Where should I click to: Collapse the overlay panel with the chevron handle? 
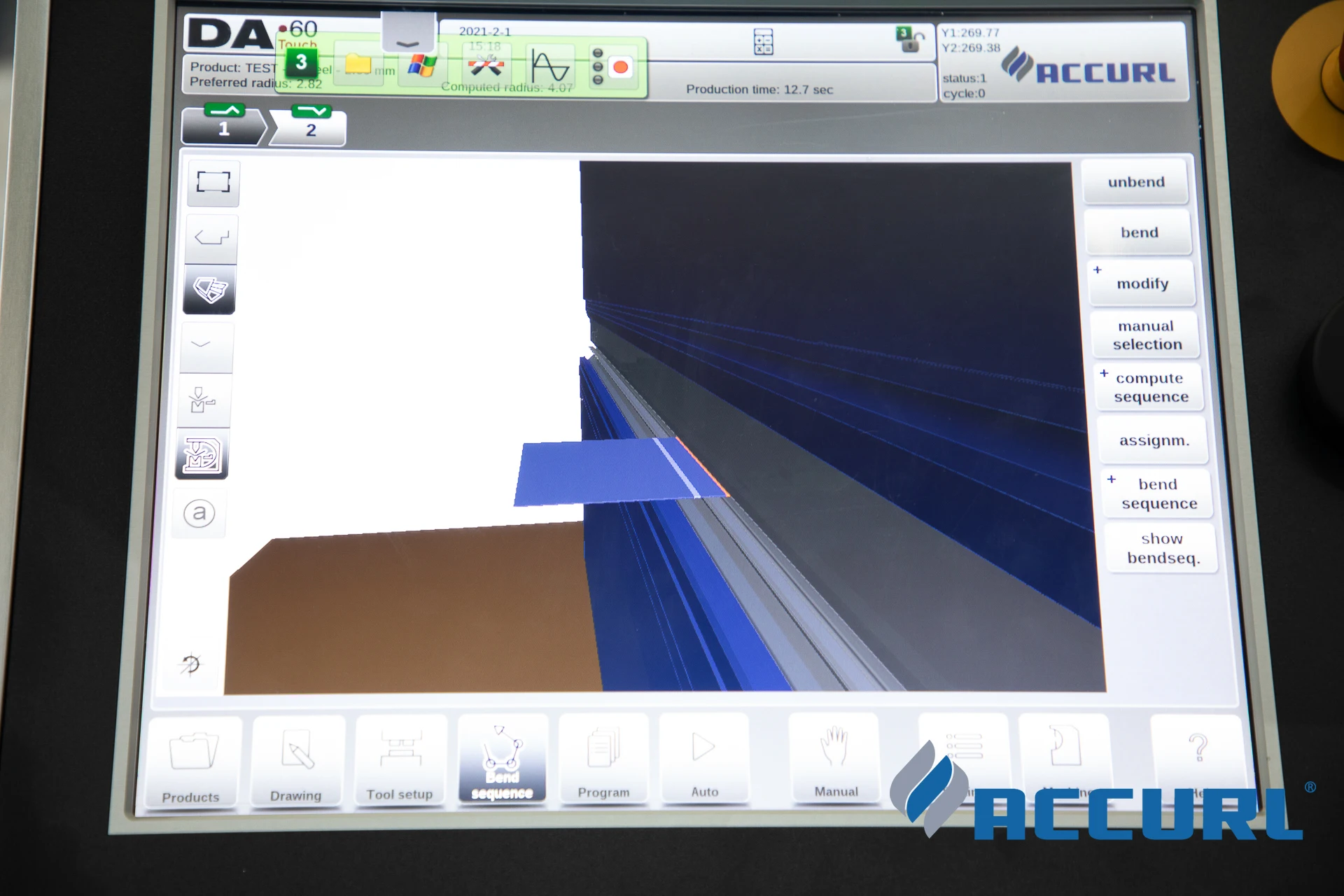pos(408,41)
